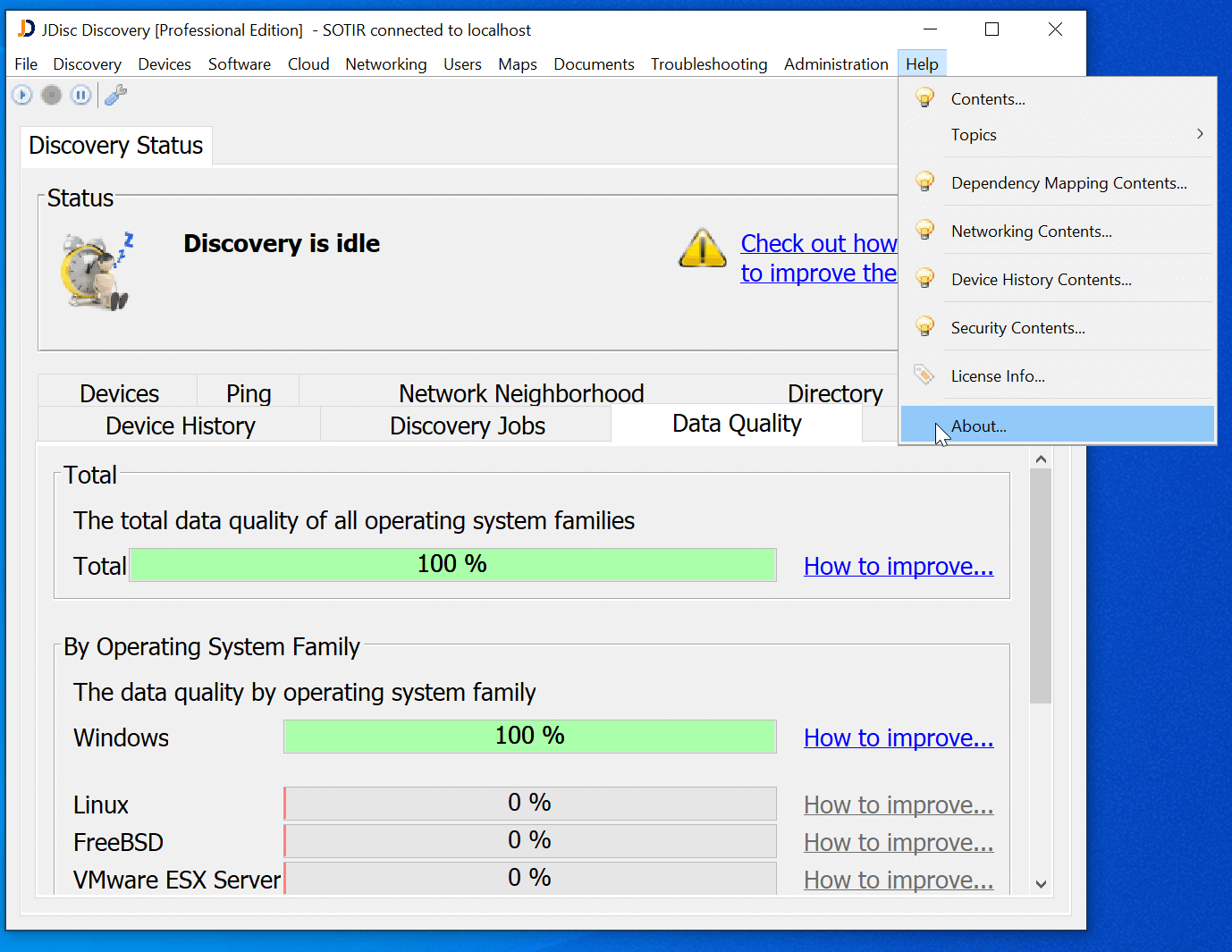Select Device History Contents... menu entry
This screenshot has width=1232, height=952.
1042,279
